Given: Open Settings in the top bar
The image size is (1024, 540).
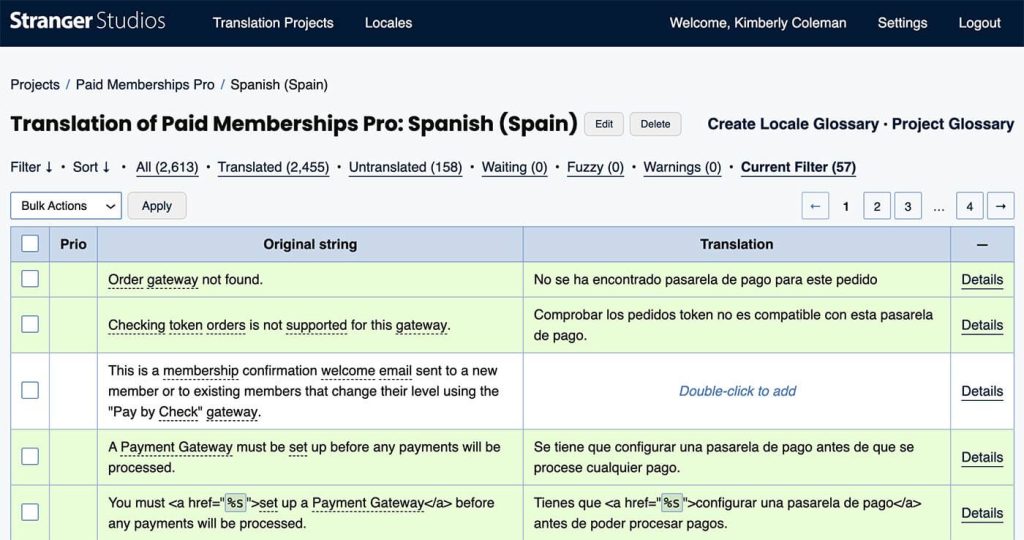Looking at the screenshot, I should coord(902,23).
